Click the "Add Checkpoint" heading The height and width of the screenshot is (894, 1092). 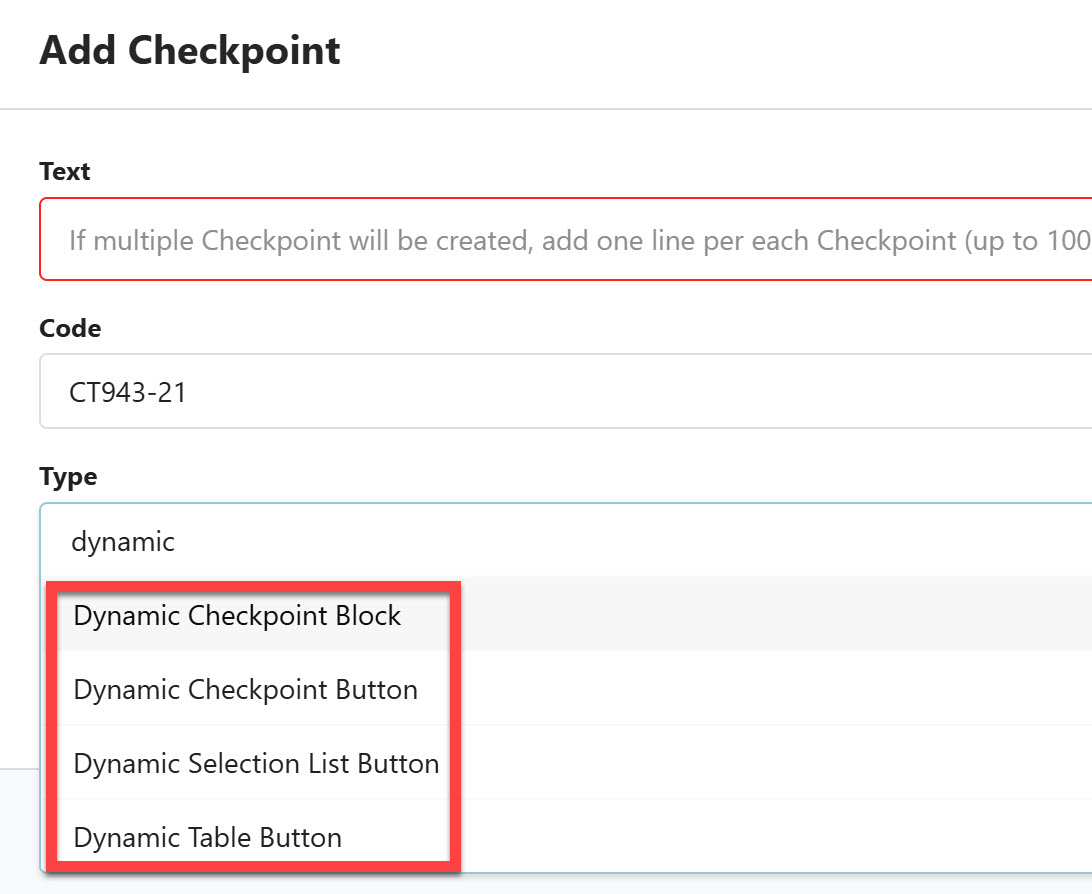[x=190, y=50]
